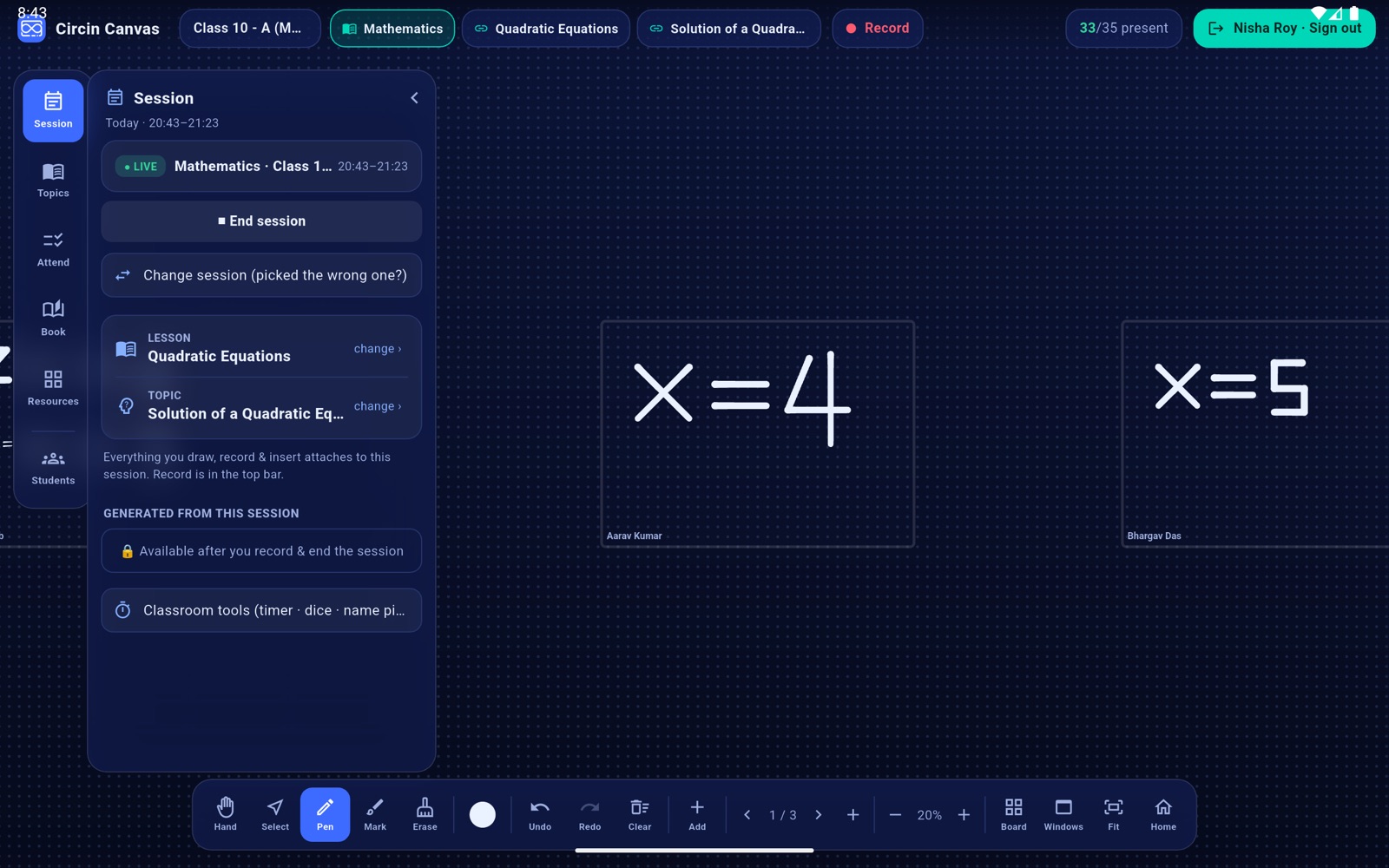This screenshot has width=1389, height=868.
Task: Open the Class 10 - A selector
Action: 250,29
